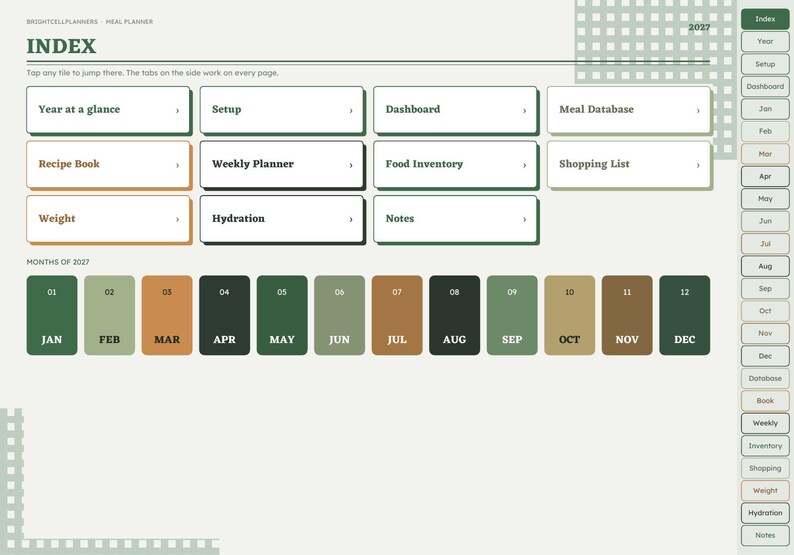The height and width of the screenshot is (555, 794).
Task: Select the 02 FEB month card
Action: (109, 315)
